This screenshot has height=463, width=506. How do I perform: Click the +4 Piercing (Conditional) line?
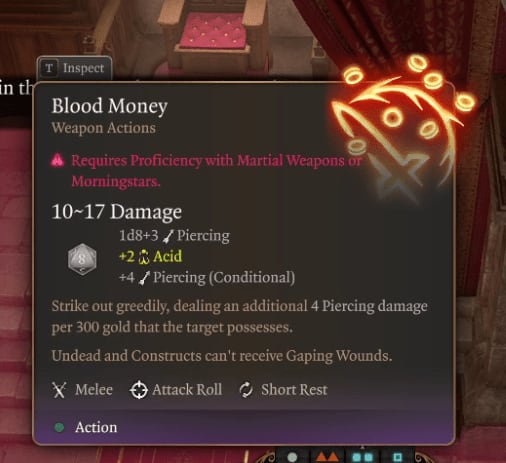tap(207, 277)
